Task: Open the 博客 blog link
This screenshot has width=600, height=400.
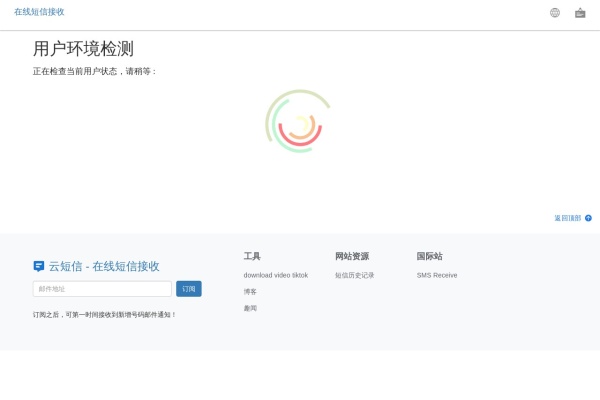Action: (x=250, y=292)
